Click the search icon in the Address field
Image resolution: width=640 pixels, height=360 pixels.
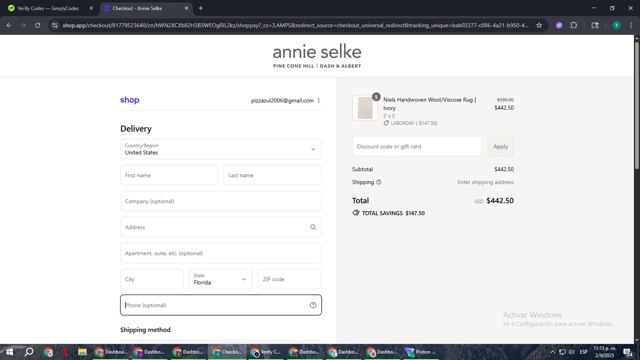(x=313, y=227)
